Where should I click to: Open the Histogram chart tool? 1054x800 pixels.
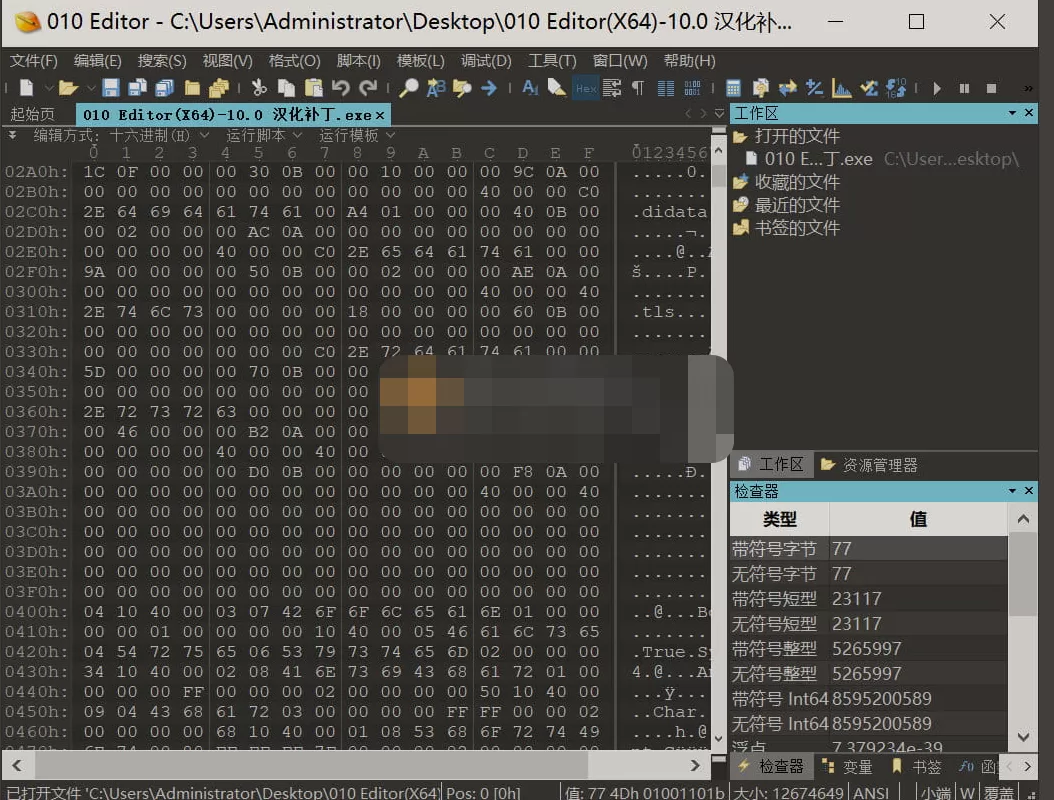pyautogui.click(x=842, y=88)
